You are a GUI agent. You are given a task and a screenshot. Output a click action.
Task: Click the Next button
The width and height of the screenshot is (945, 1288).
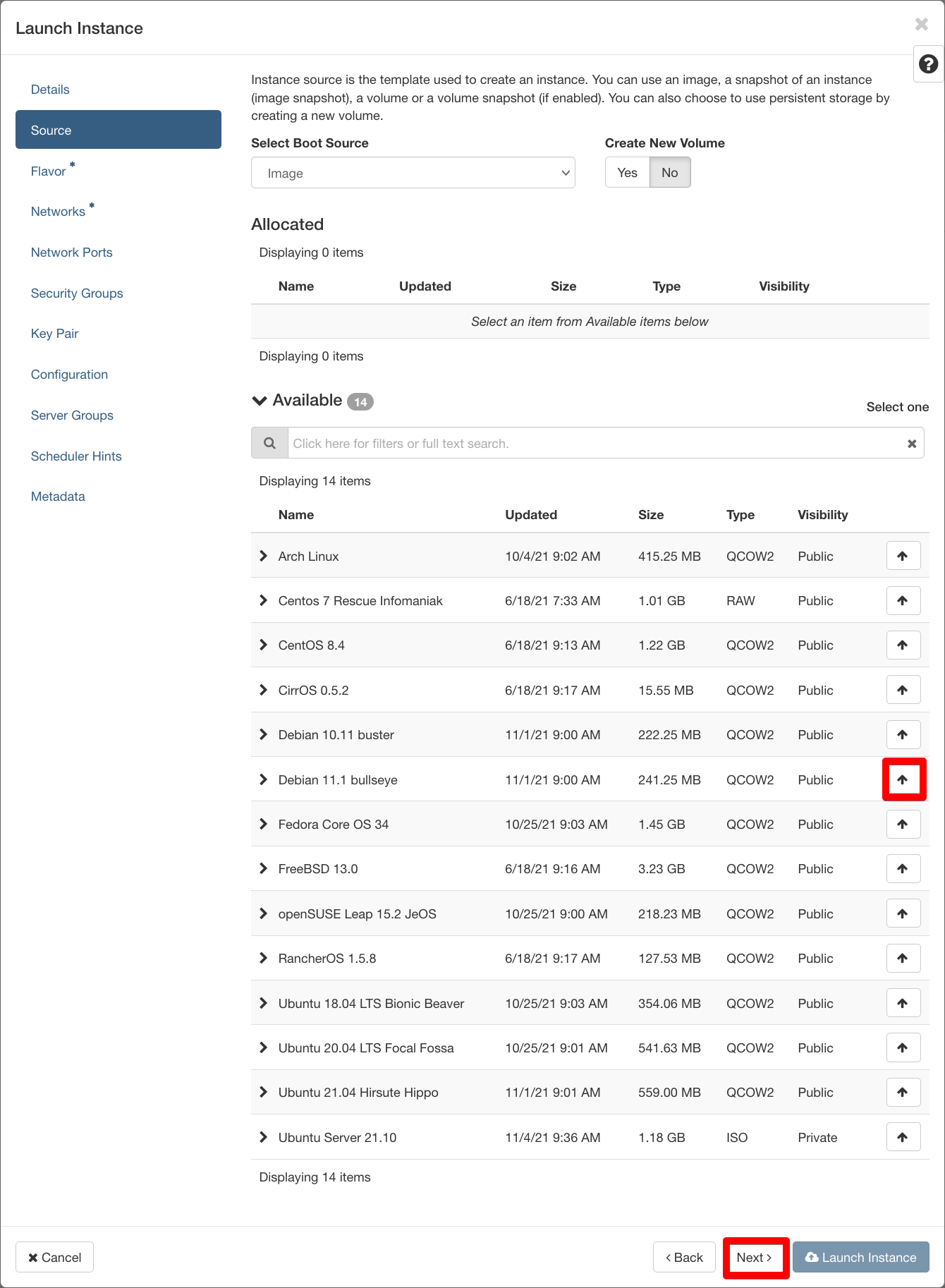[754, 1258]
